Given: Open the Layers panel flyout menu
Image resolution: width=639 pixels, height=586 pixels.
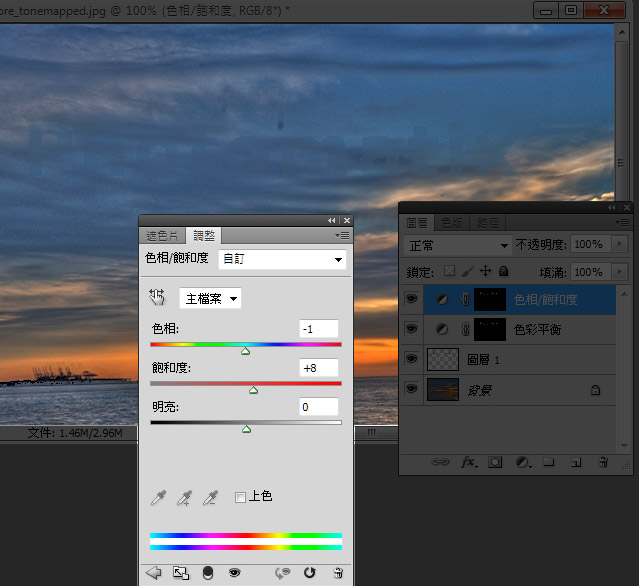Looking at the screenshot, I should coord(623,223).
